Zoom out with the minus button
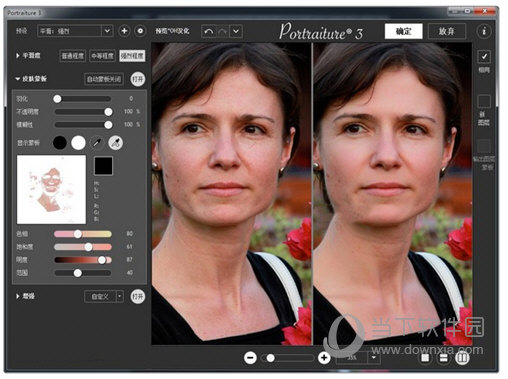 pyautogui.click(x=250, y=358)
